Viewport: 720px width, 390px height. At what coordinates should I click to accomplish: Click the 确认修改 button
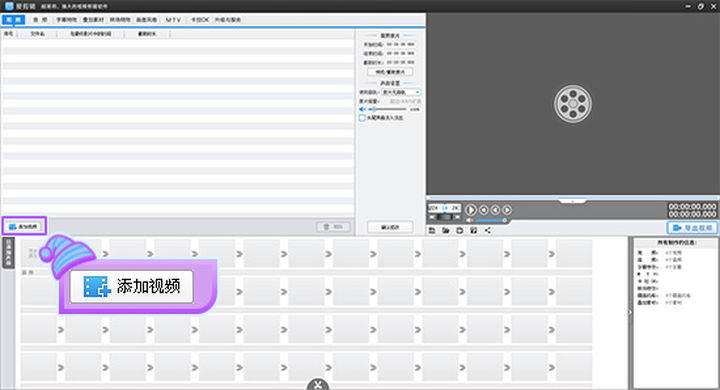[390, 227]
